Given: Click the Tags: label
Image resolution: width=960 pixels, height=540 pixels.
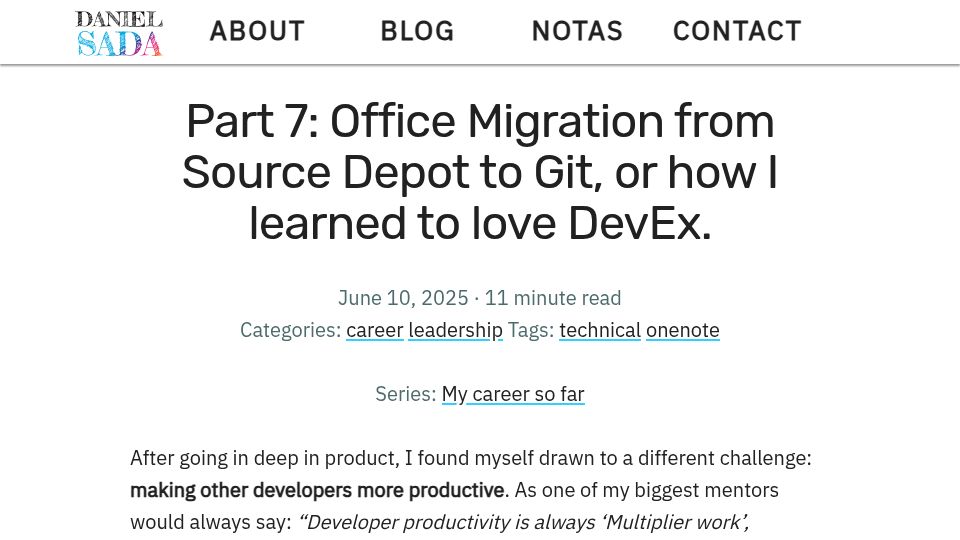Looking at the screenshot, I should [531, 330].
